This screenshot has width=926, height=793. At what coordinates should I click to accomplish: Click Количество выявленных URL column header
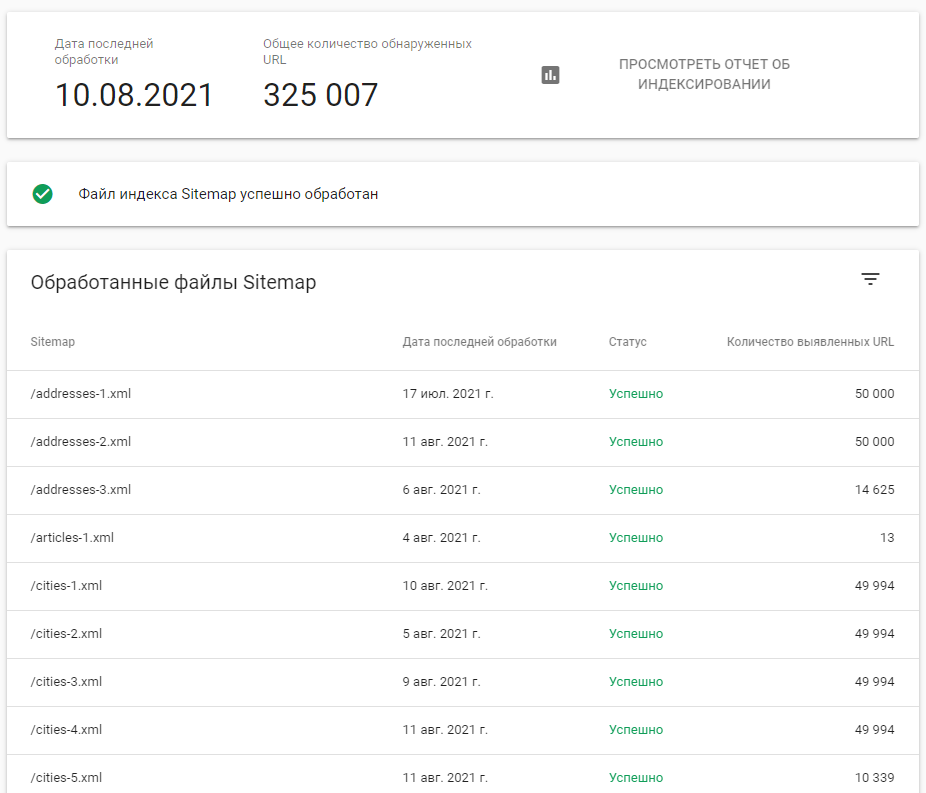[x=810, y=342]
